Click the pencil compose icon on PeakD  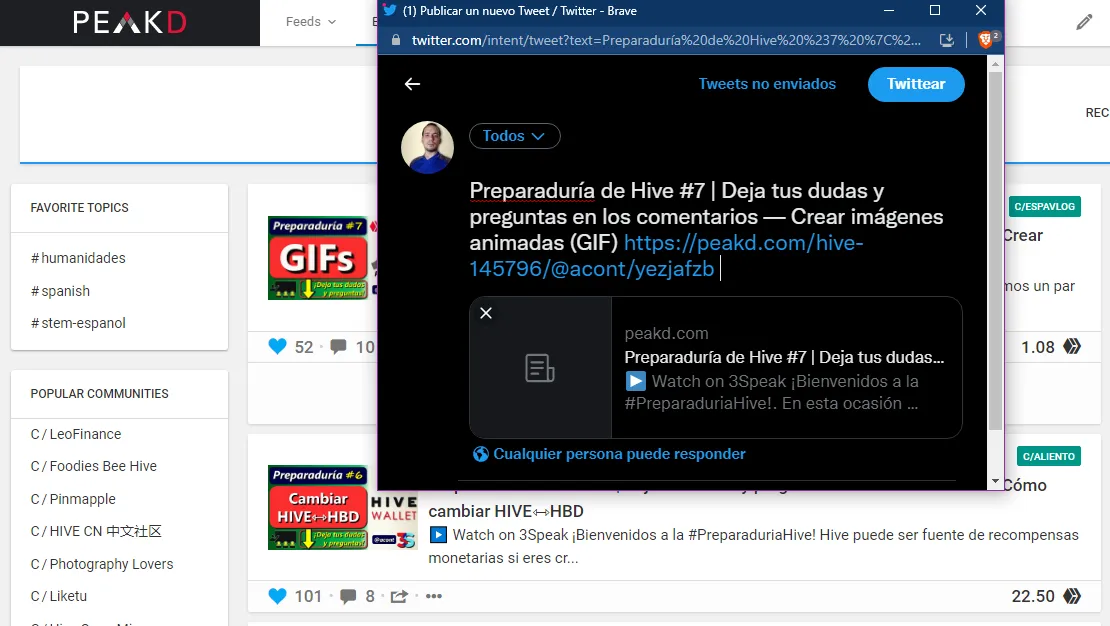(1084, 23)
